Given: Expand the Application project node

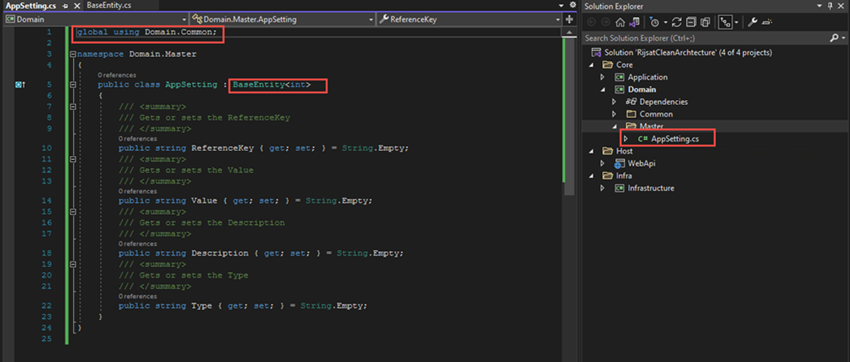Looking at the screenshot, I should click(603, 77).
